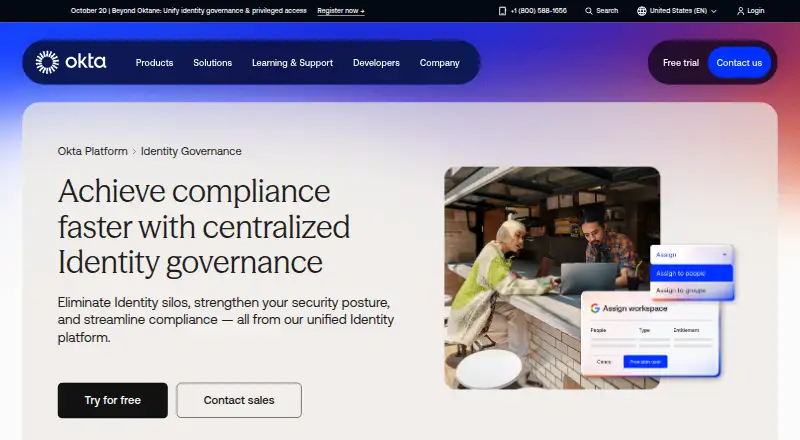The image size is (800, 440).
Task: Click the Okta sunburst logo
Action: (47, 62)
